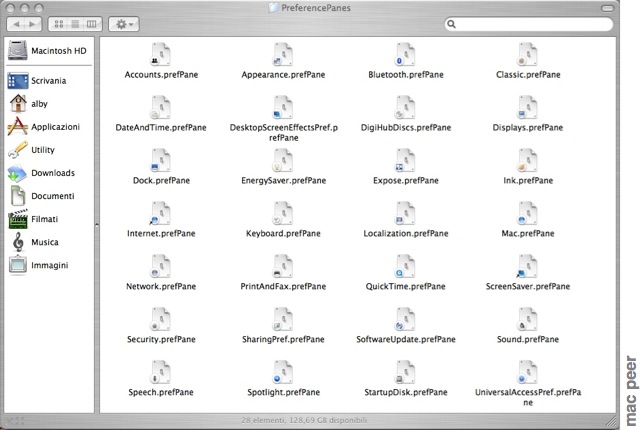This screenshot has width=640, height=430.
Task: Select the Security.prefPane file icon
Action: pyautogui.click(x=161, y=319)
